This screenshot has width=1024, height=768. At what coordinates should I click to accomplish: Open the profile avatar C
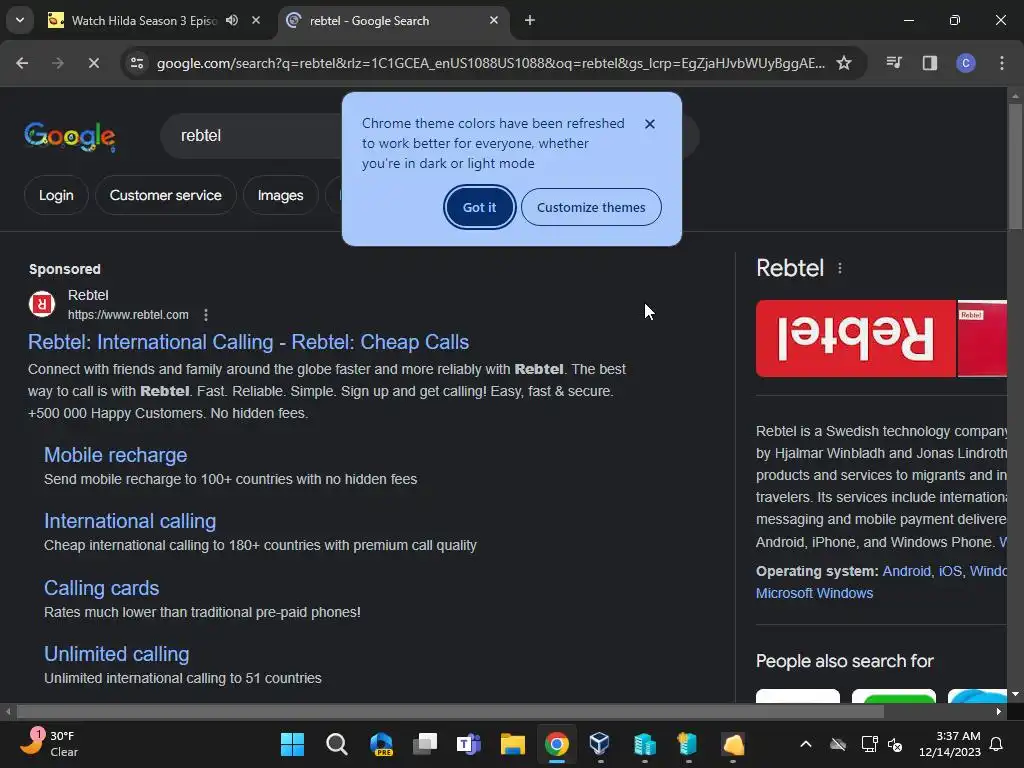(966, 63)
